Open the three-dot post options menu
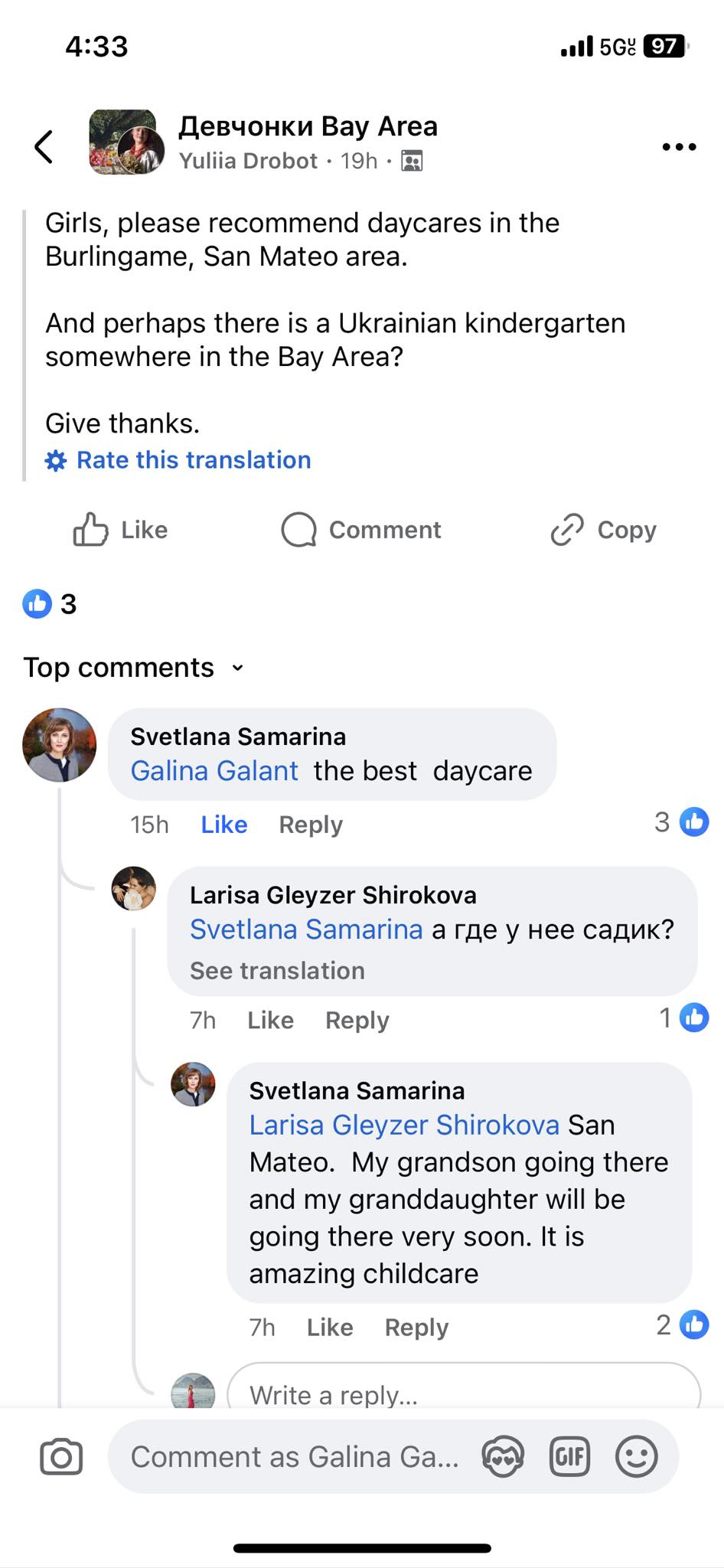 pos(679,147)
